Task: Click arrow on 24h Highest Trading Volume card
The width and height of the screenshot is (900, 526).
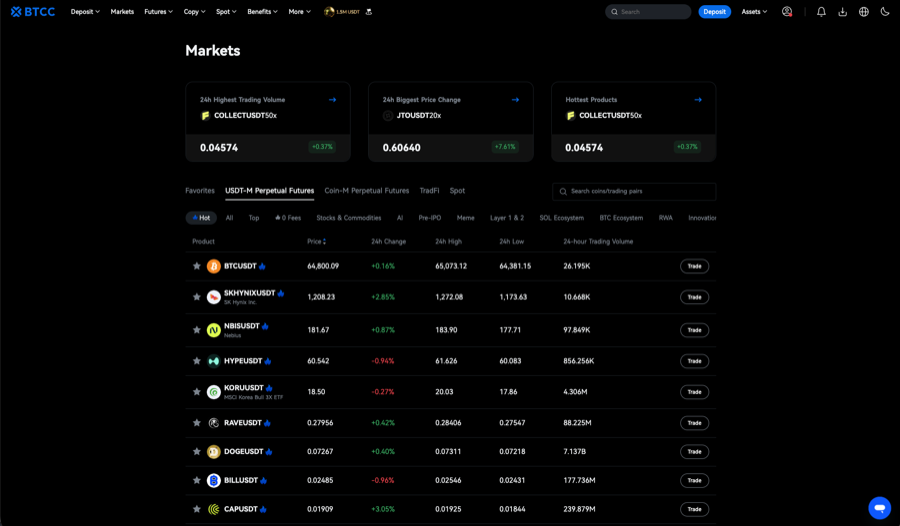Action: 332,99
